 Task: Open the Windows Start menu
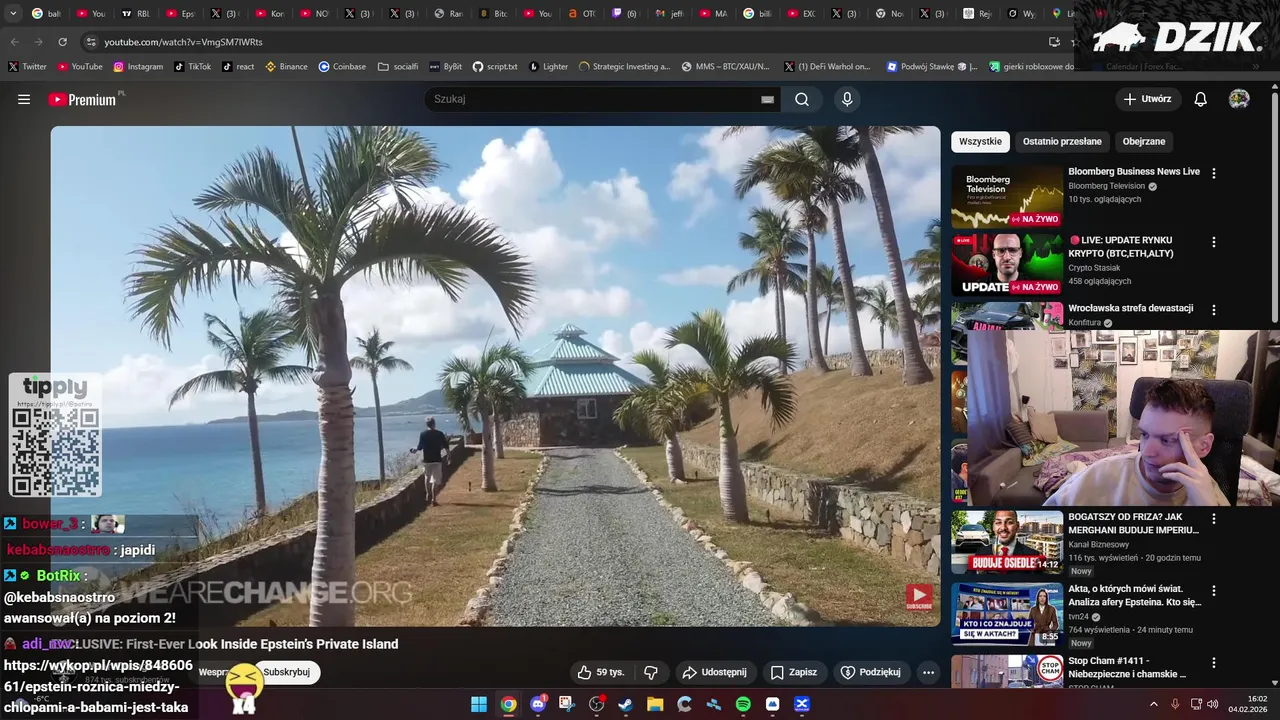479,704
